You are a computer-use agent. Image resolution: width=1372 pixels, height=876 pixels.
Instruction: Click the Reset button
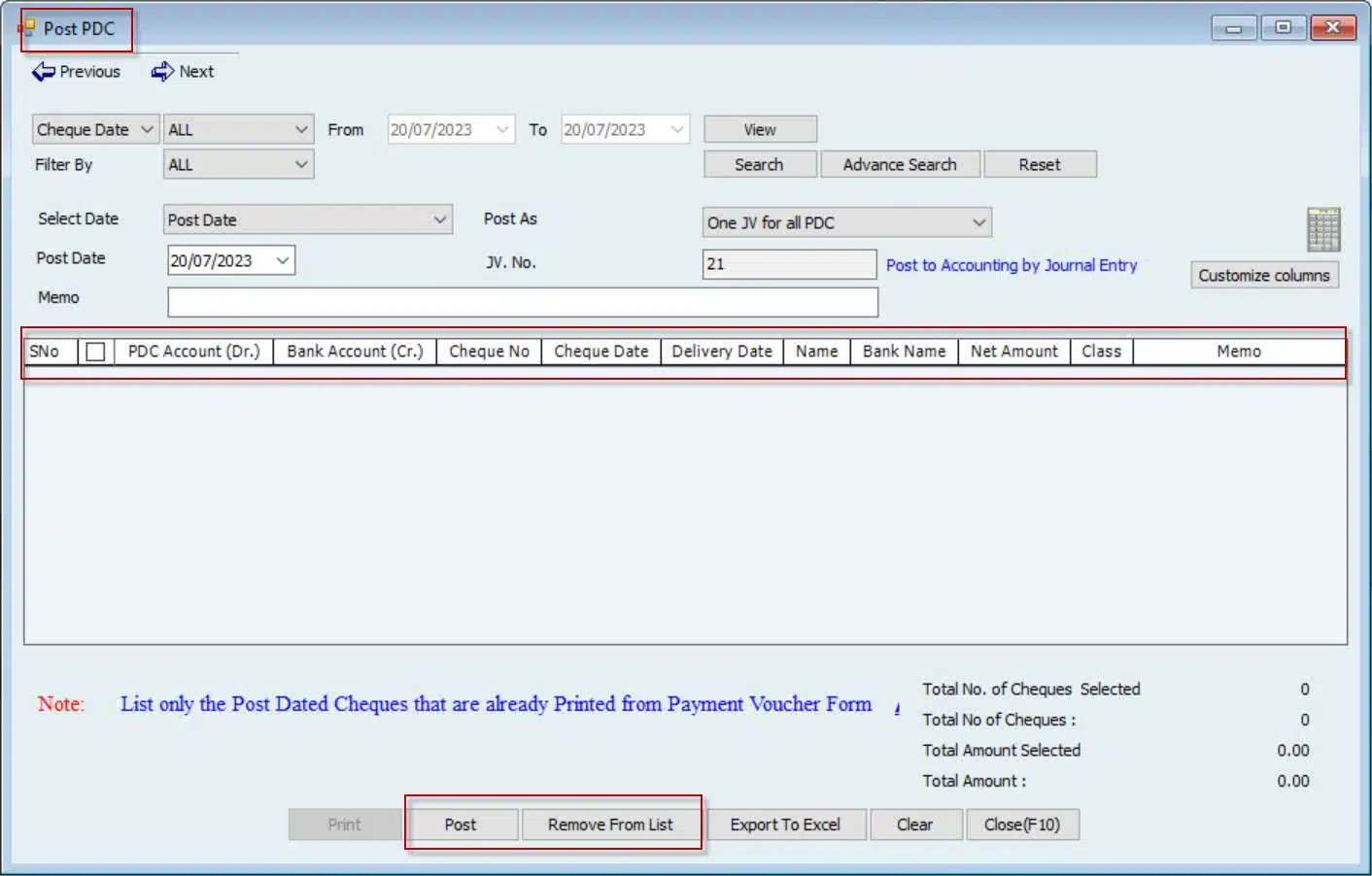[1039, 165]
